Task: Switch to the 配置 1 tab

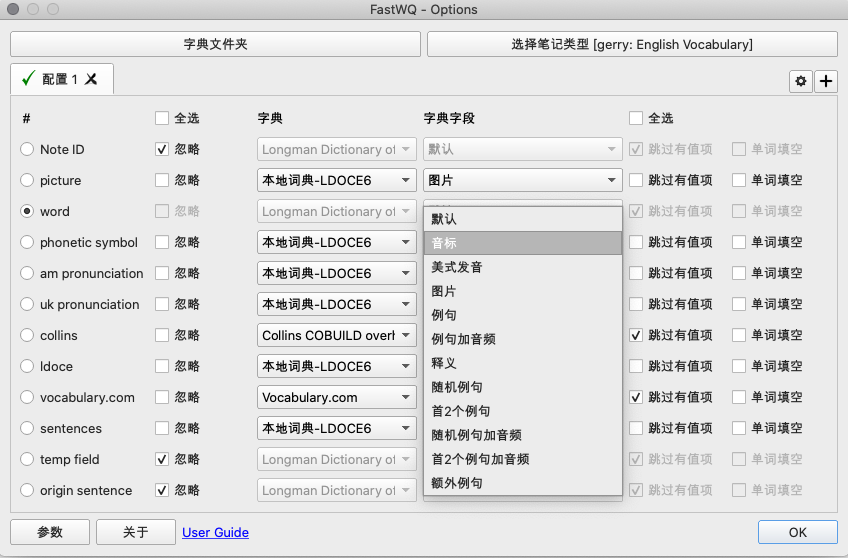Action: (61, 79)
